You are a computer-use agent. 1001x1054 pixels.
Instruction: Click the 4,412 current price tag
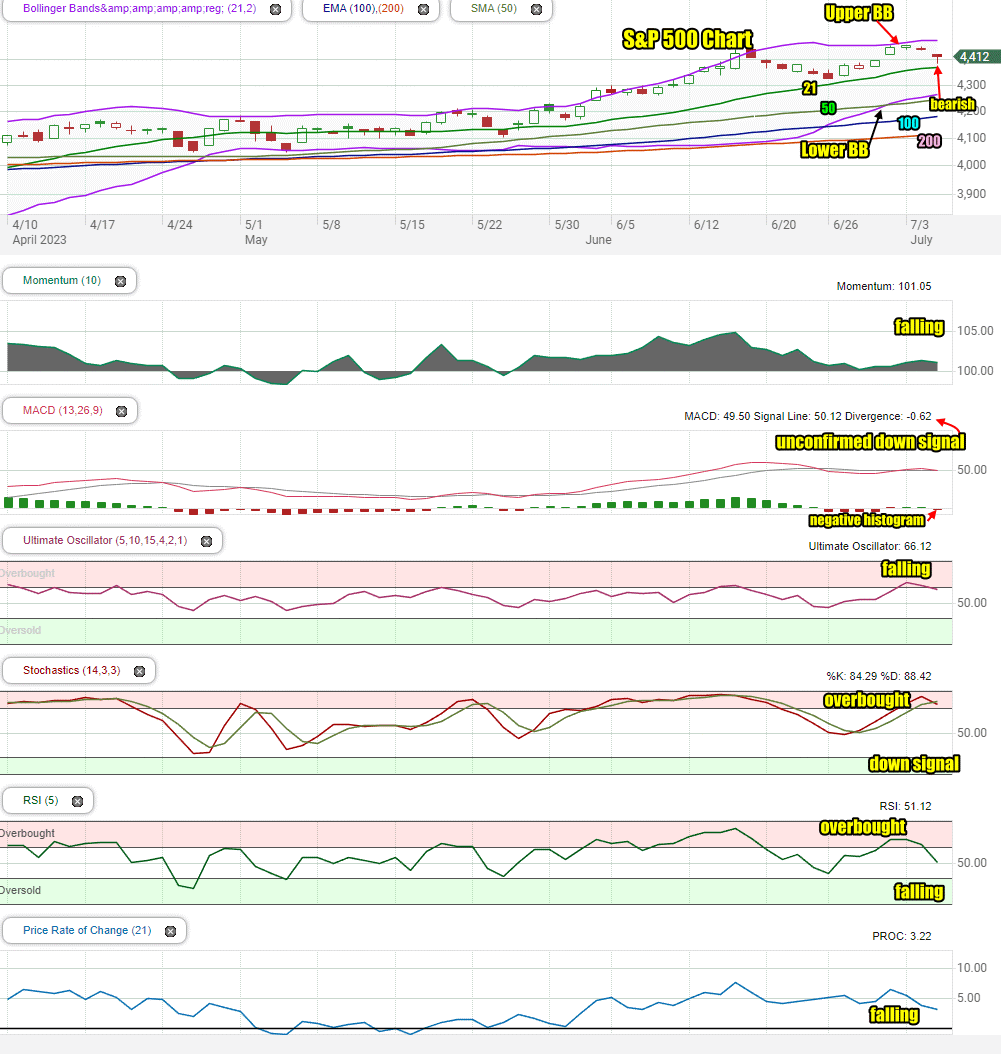pyautogui.click(x=977, y=57)
